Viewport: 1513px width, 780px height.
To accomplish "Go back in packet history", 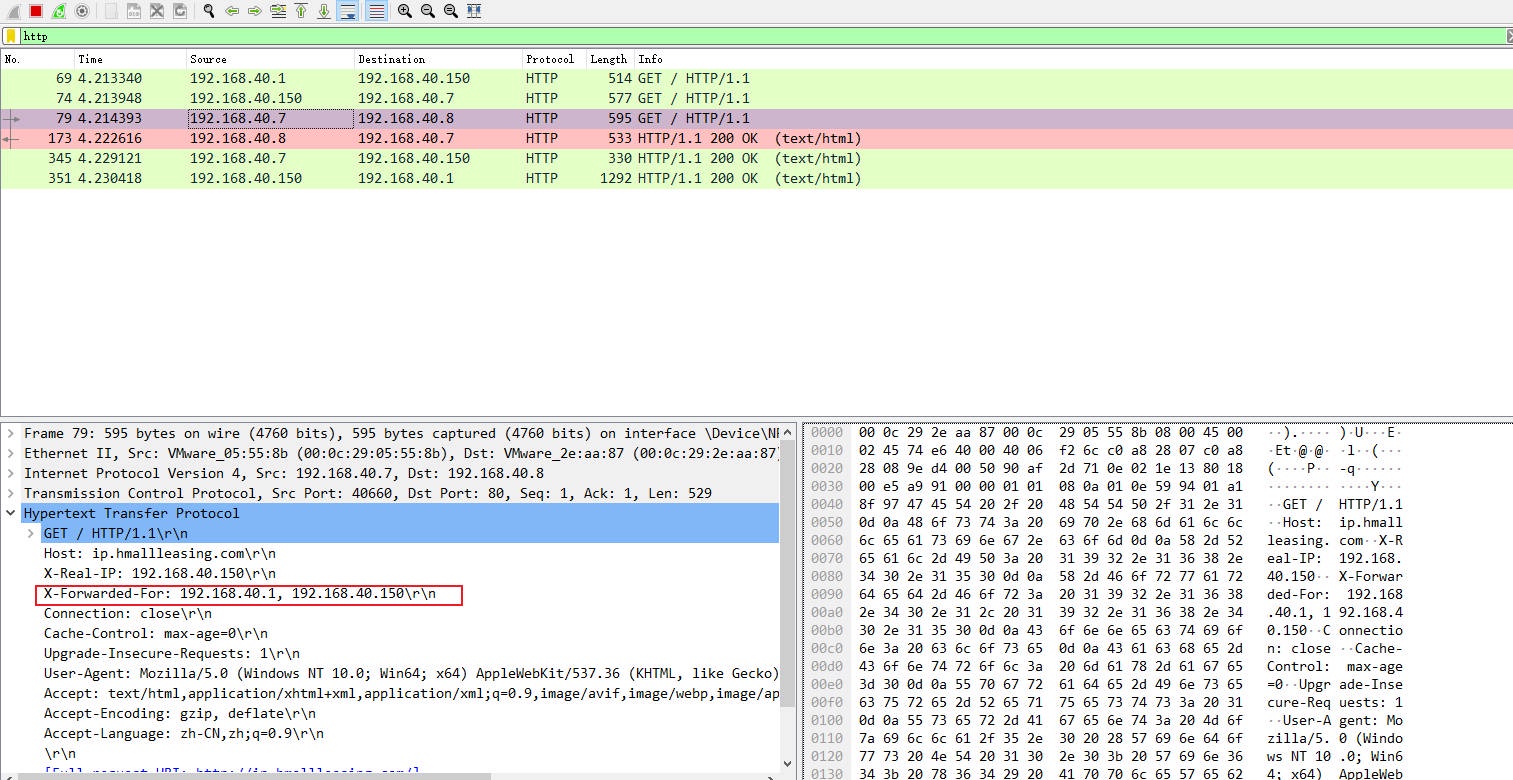I will click(x=232, y=11).
